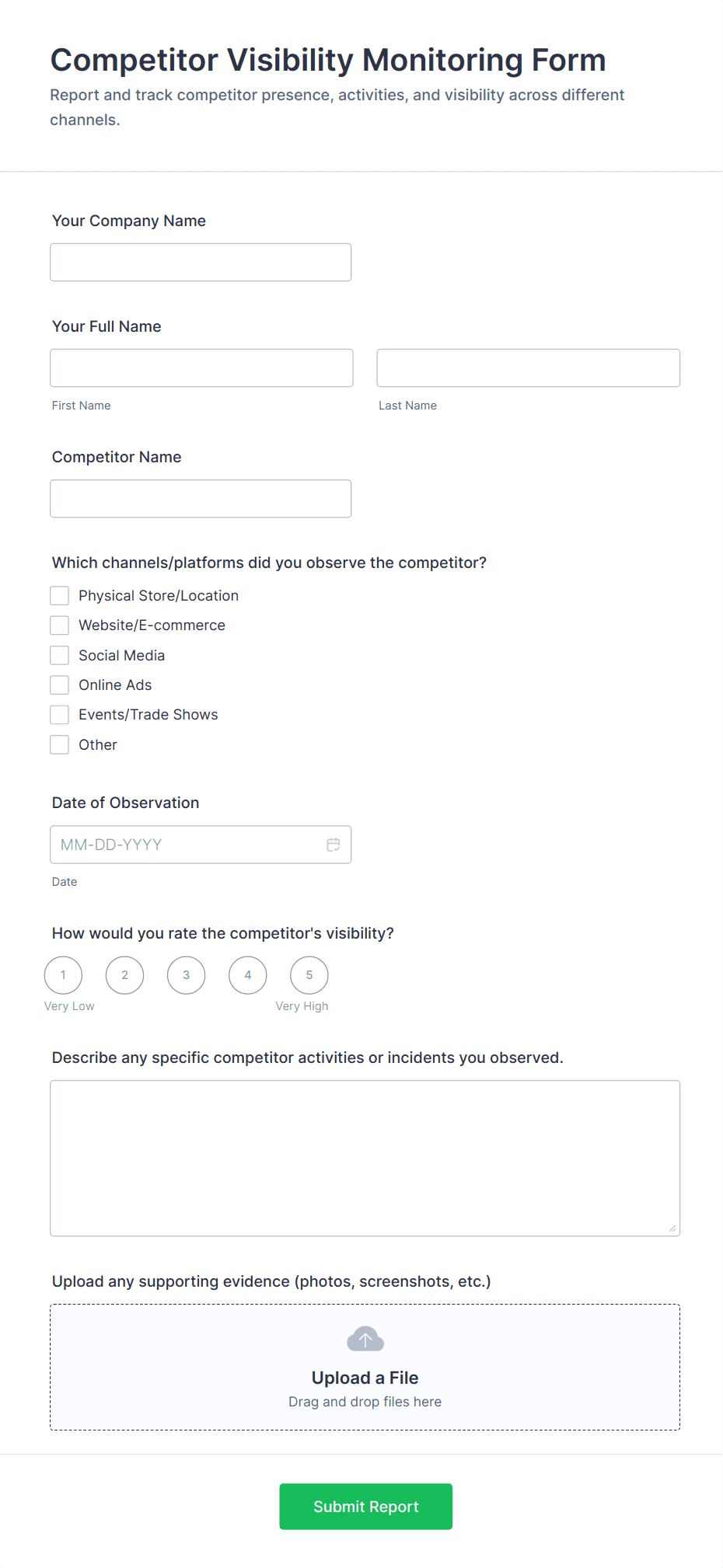Check the Online Ads channel

[x=59, y=685]
